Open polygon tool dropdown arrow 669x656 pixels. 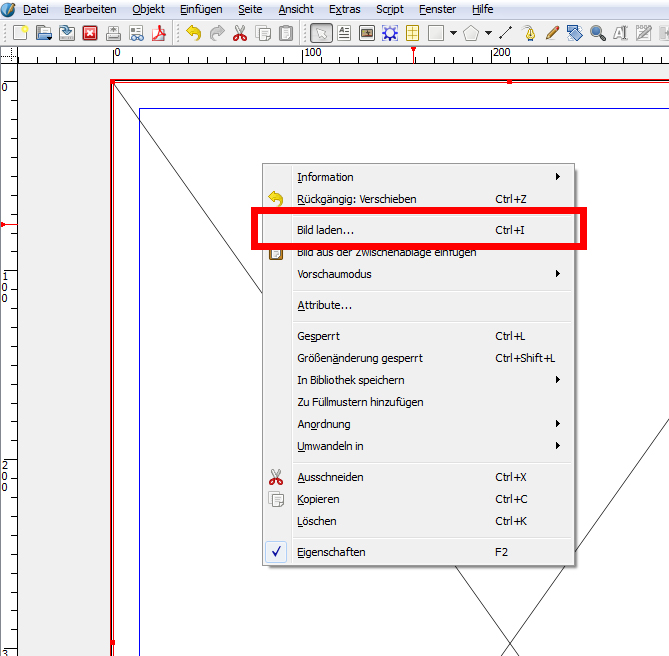pyautogui.click(x=488, y=33)
